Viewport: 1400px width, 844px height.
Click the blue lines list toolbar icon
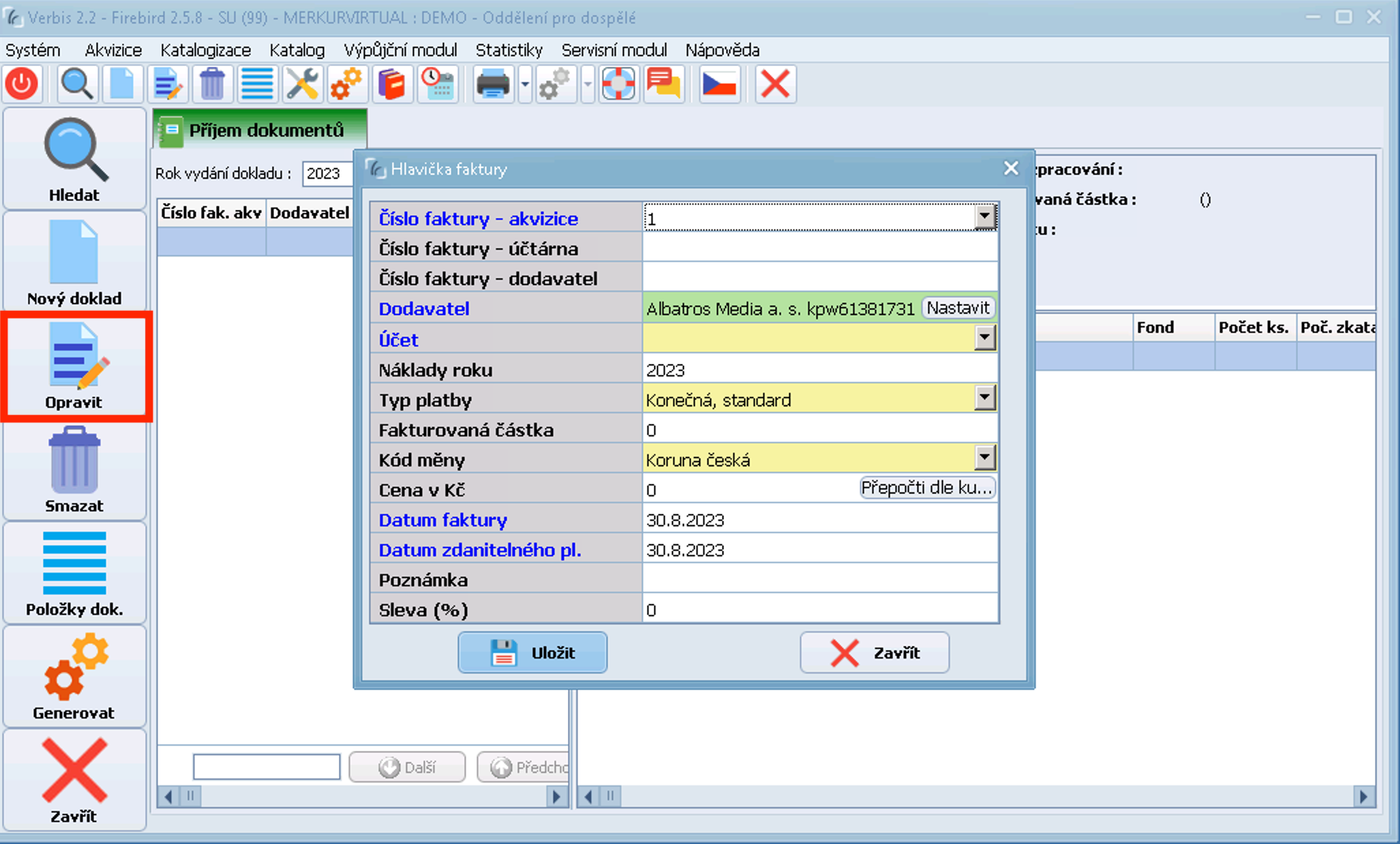point(257,85)
